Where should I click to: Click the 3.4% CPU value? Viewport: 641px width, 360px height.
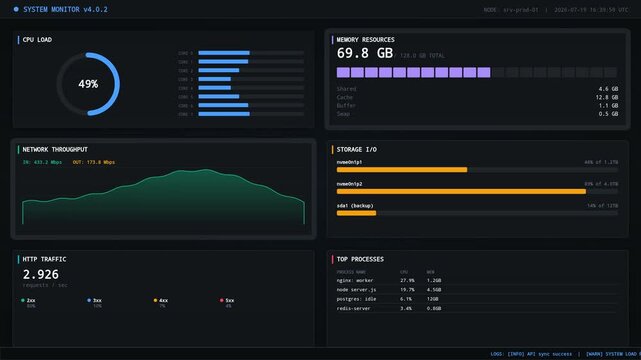tap(406, 309)
